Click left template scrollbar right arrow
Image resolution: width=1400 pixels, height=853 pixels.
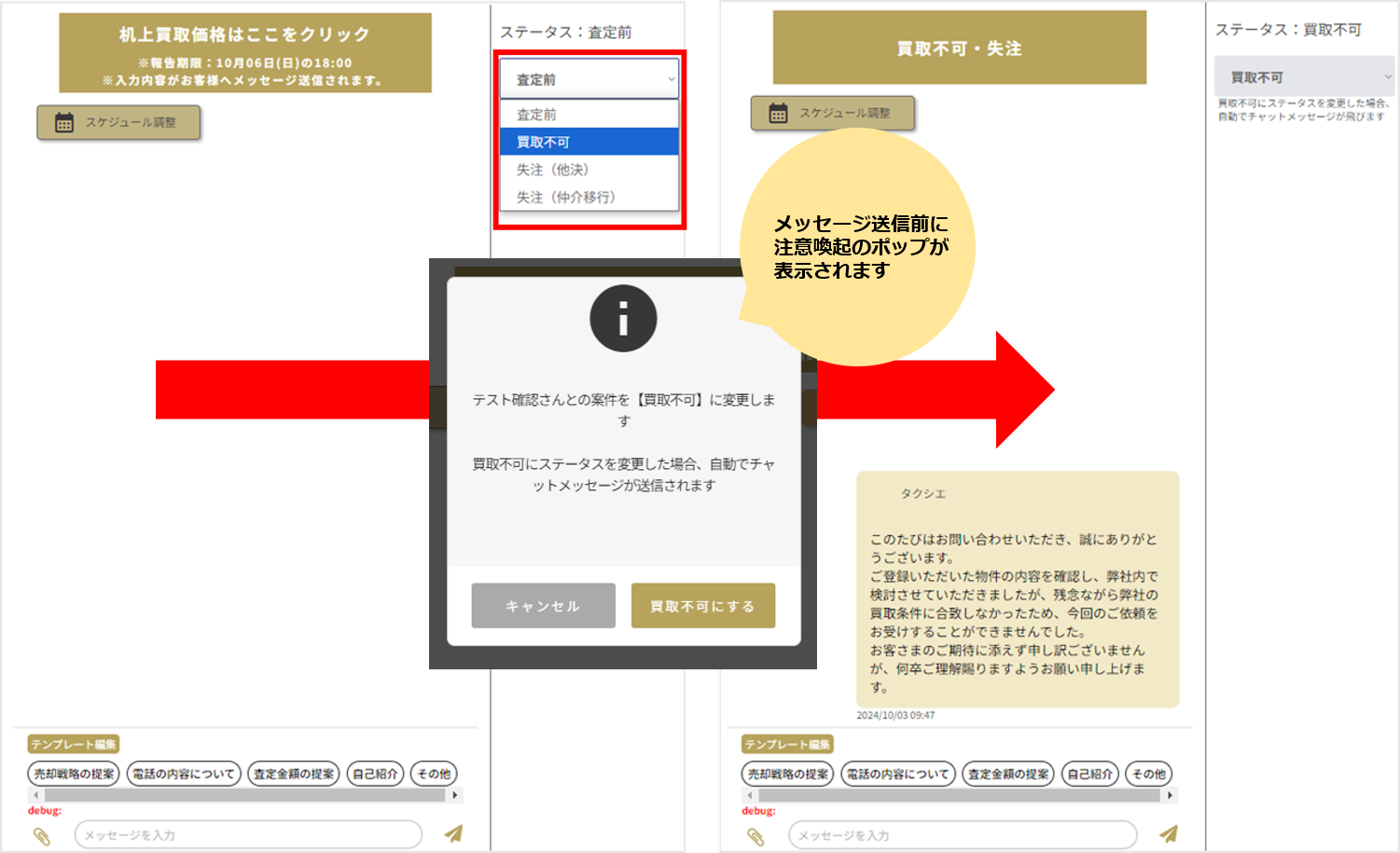[455, 795]
